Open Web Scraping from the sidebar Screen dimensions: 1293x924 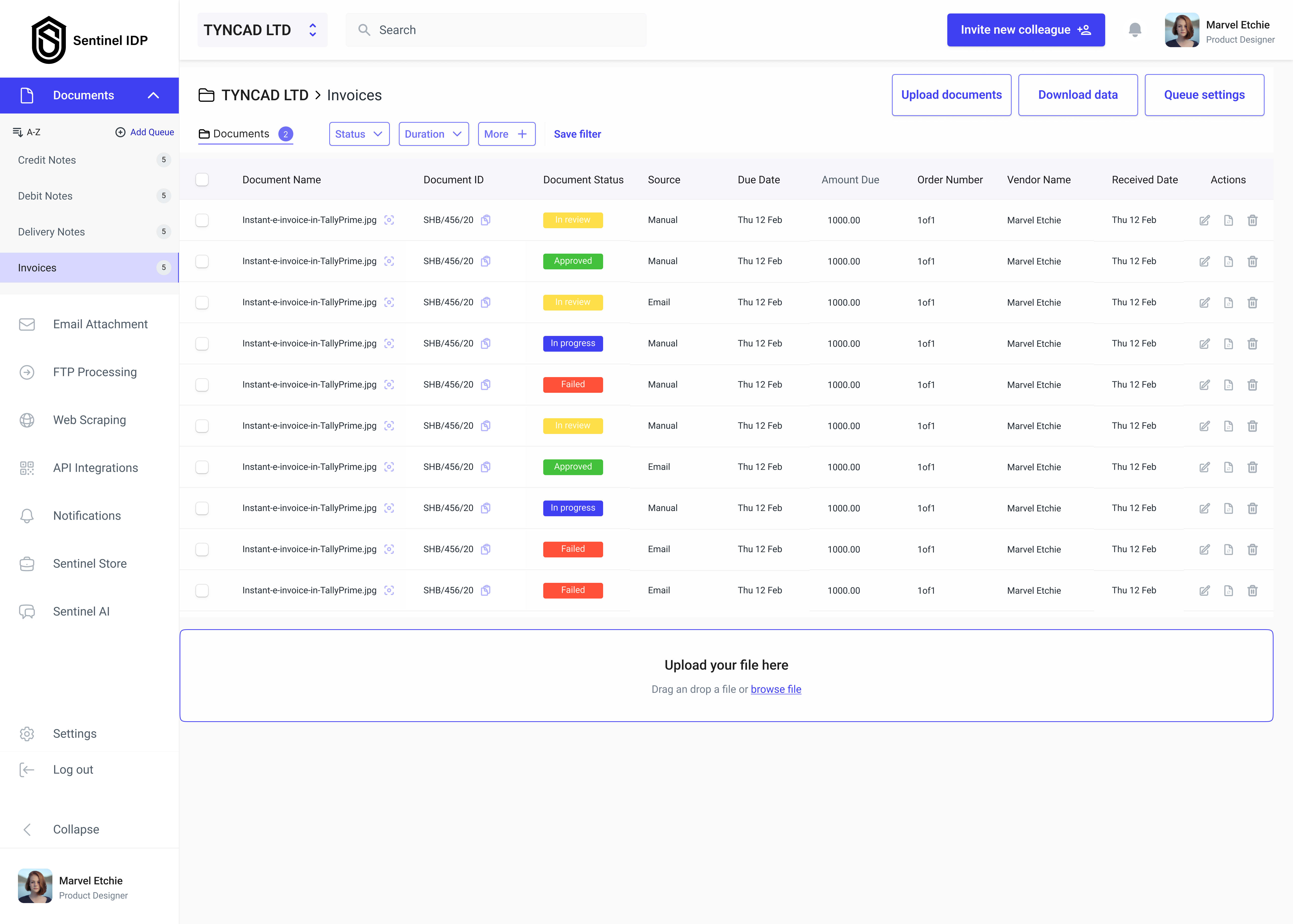tap(89, 420)
